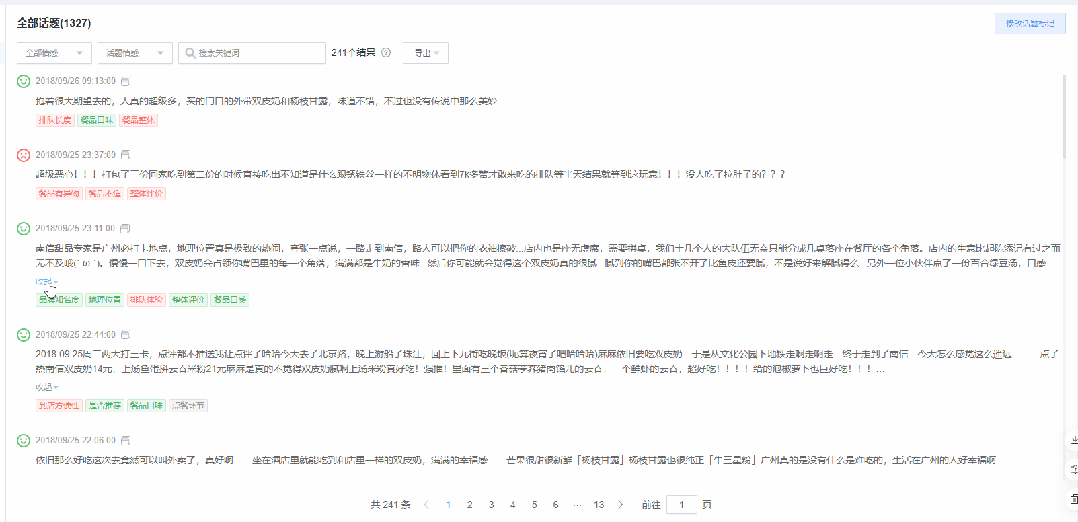The height and width of the screenshot is (522, 1078).
Task: Click the red 排队体验 tag under the 23:11:00 comment
Action: pyautogui.click(x=146, y=300)
